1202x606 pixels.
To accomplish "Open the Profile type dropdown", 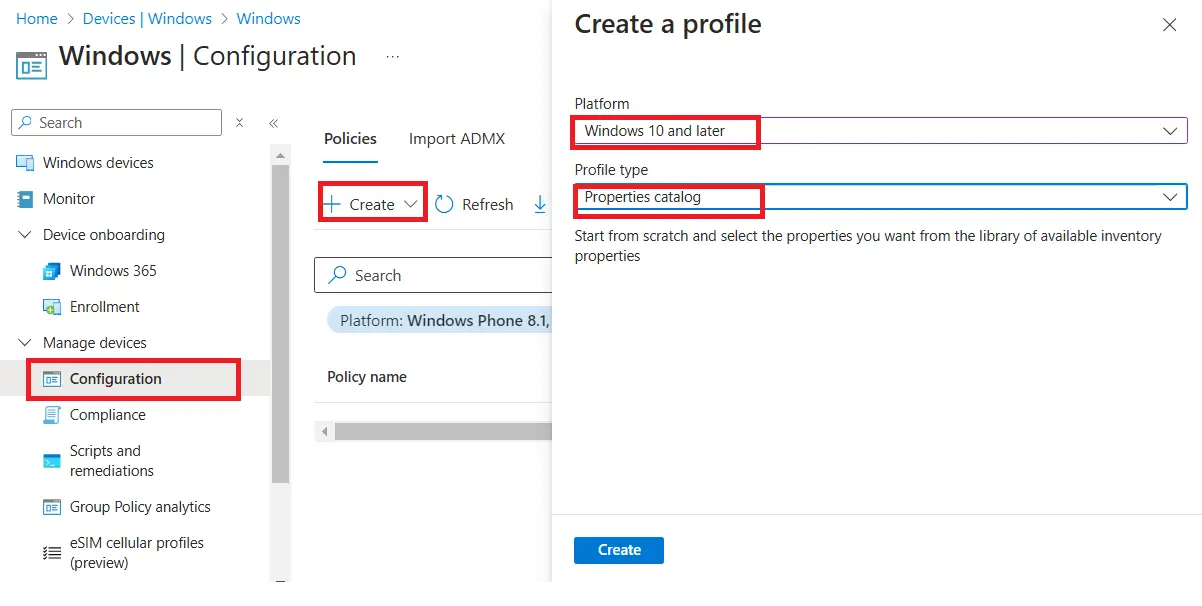I will (x=1169, y=197).
